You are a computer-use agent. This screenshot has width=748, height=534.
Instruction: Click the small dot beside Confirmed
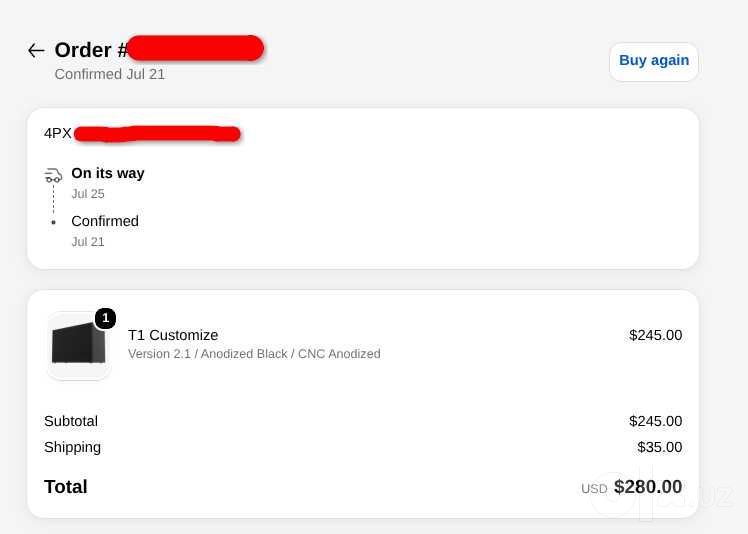pos(53,222)
